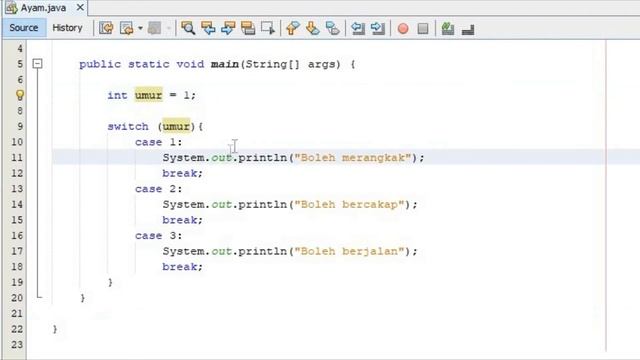640x360 pixels.
Task: Click line number 11 in the gutter
Action: point(17,158)
